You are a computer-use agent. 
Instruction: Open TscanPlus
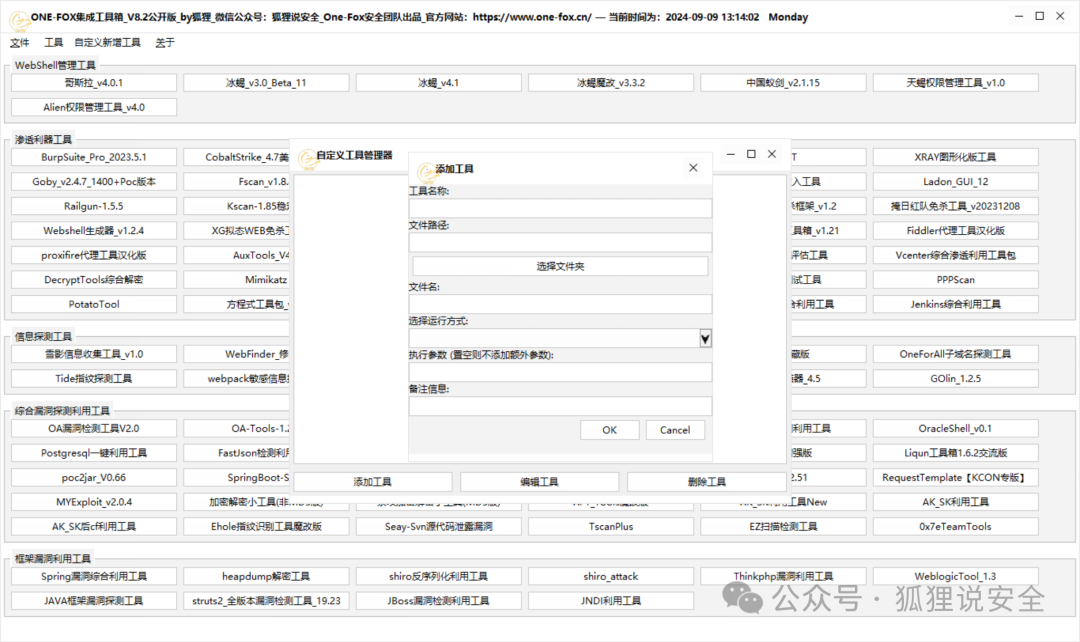611,526
